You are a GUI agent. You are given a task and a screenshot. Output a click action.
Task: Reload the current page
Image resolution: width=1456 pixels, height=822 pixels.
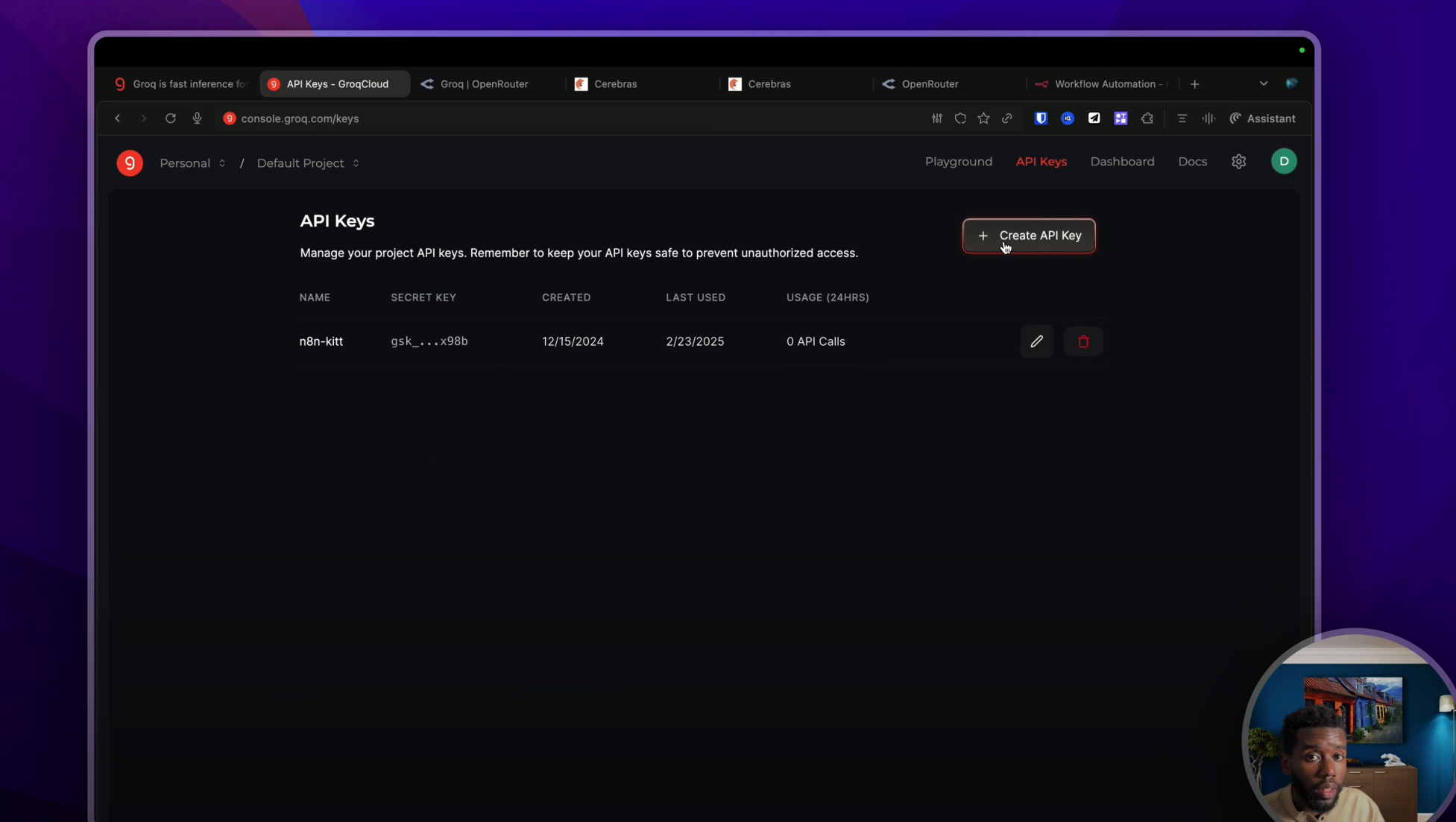171,118
